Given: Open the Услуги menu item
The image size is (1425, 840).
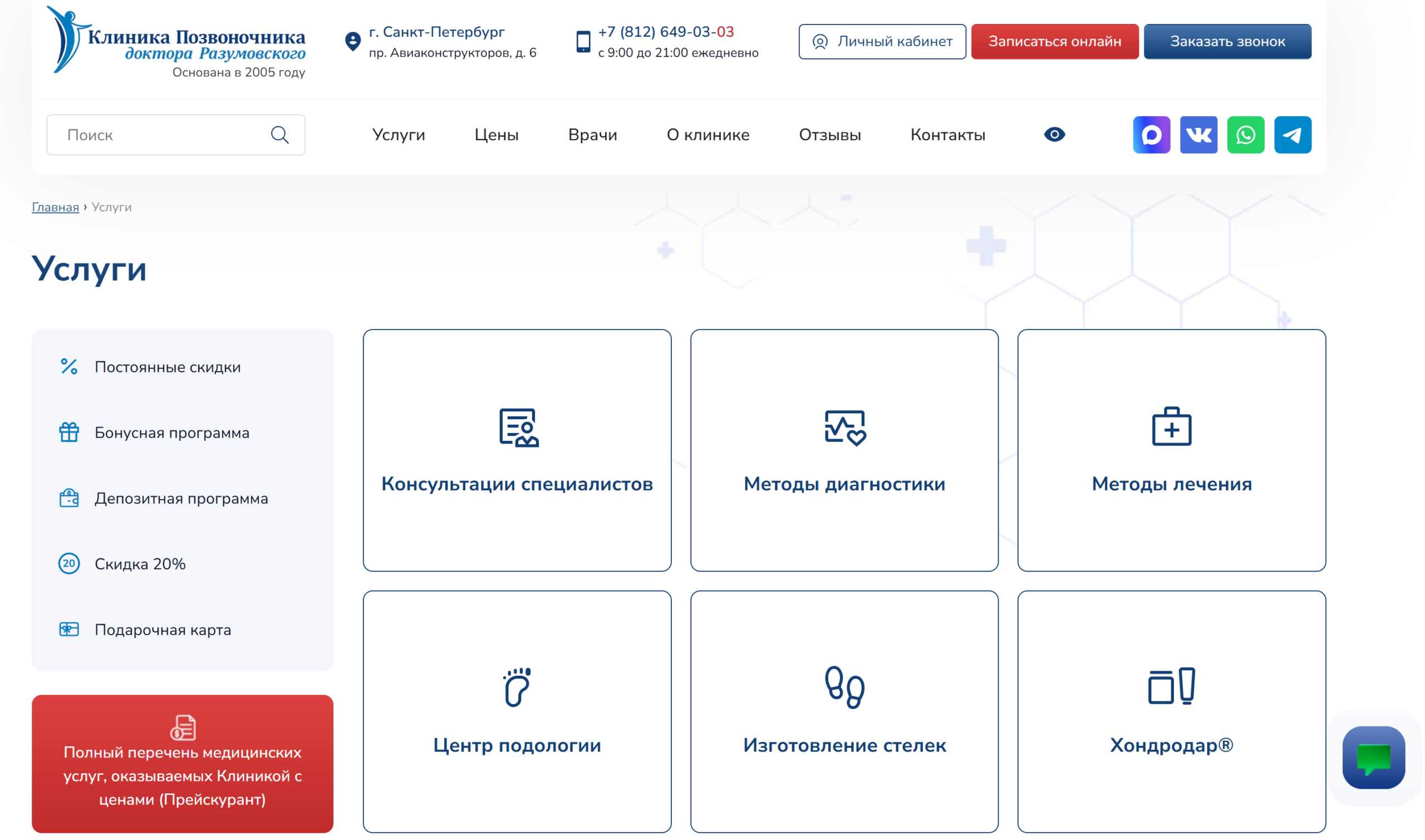Looking at the screenshot, I should point(399,135).
